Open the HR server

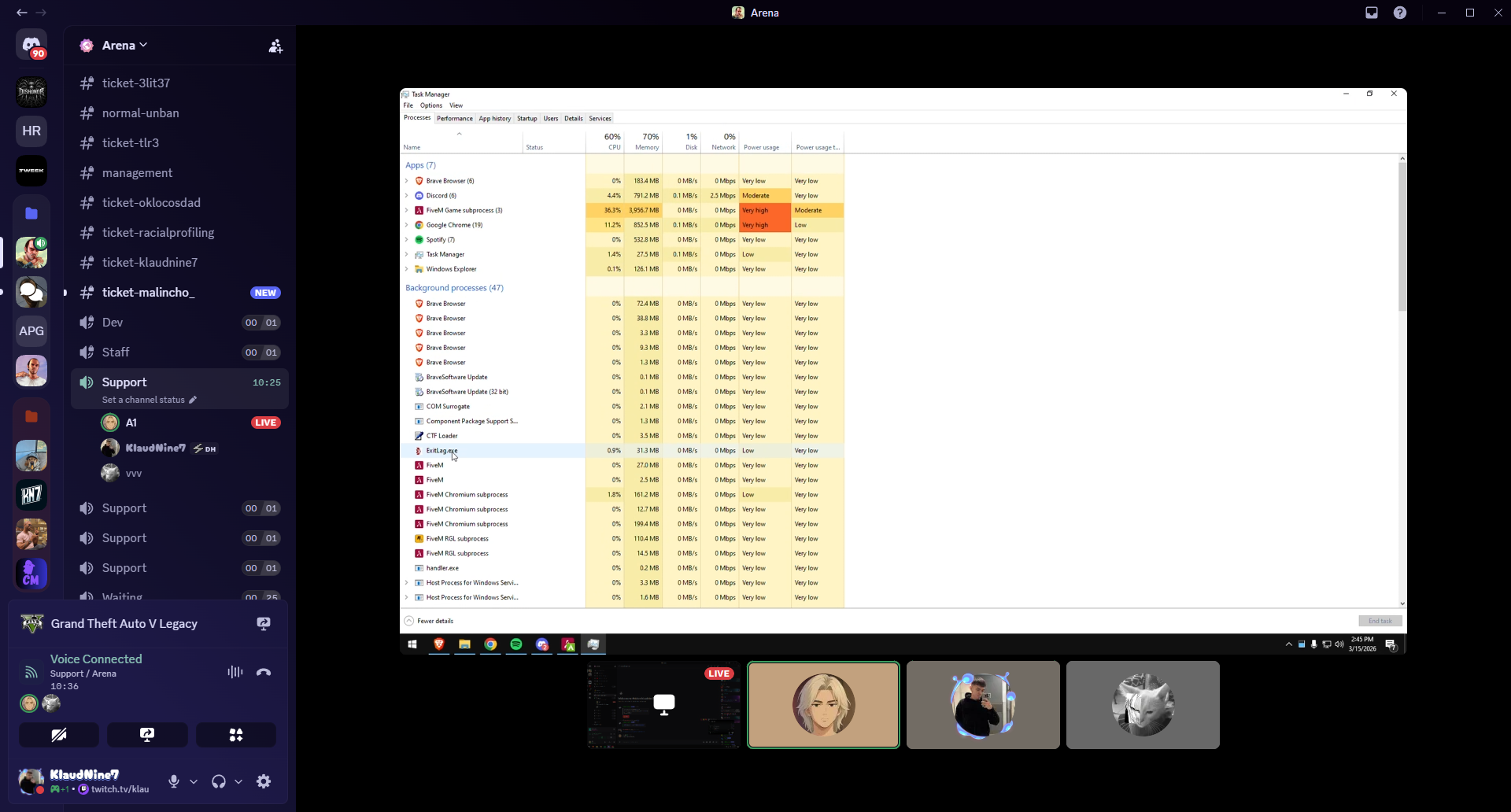pyautogui.click(x=31, y=131)
